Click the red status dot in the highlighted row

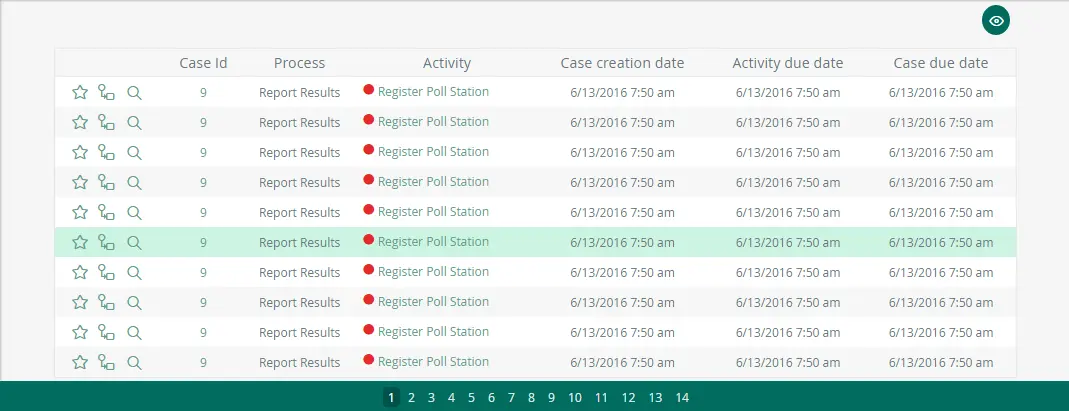tap(369, 239)
